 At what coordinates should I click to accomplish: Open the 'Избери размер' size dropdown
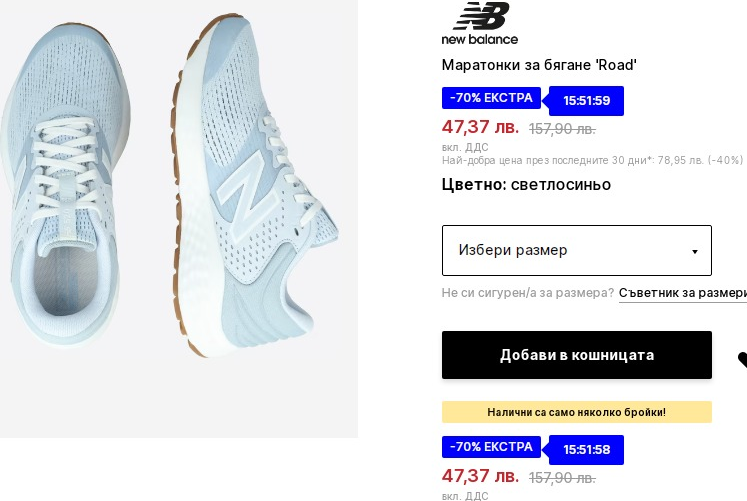pyautogui.click(x=576, y=250)
